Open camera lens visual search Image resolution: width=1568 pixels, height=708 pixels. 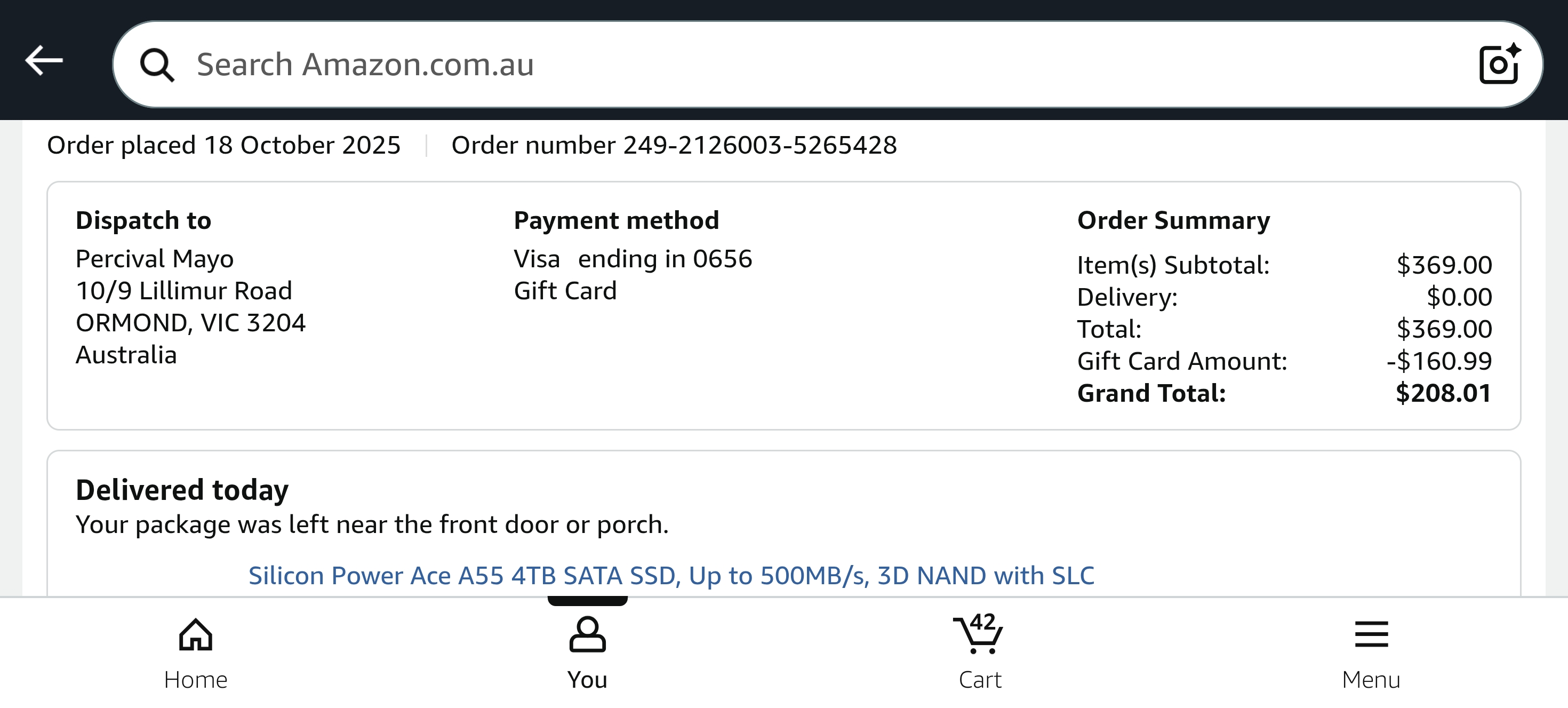tap(1499, 63)
